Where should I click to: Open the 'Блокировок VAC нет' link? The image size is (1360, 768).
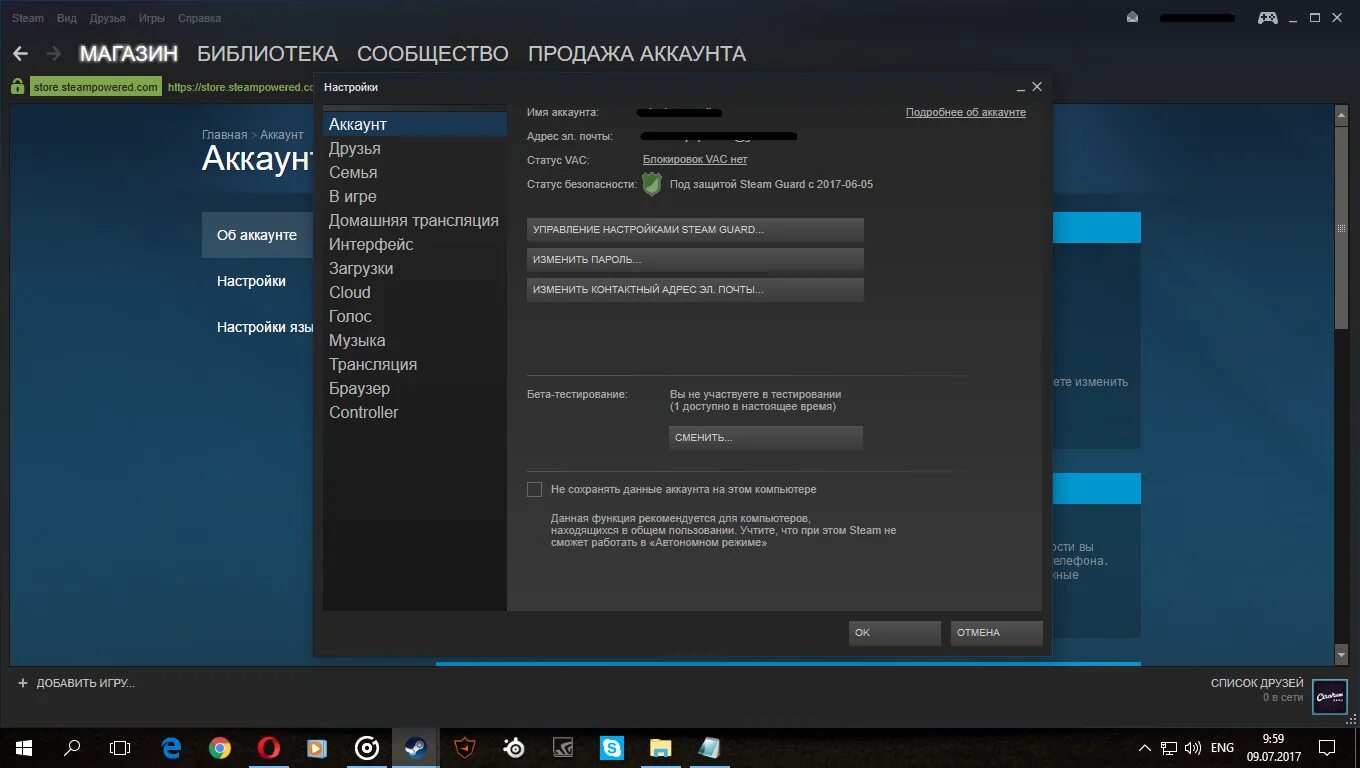(695, 159)
